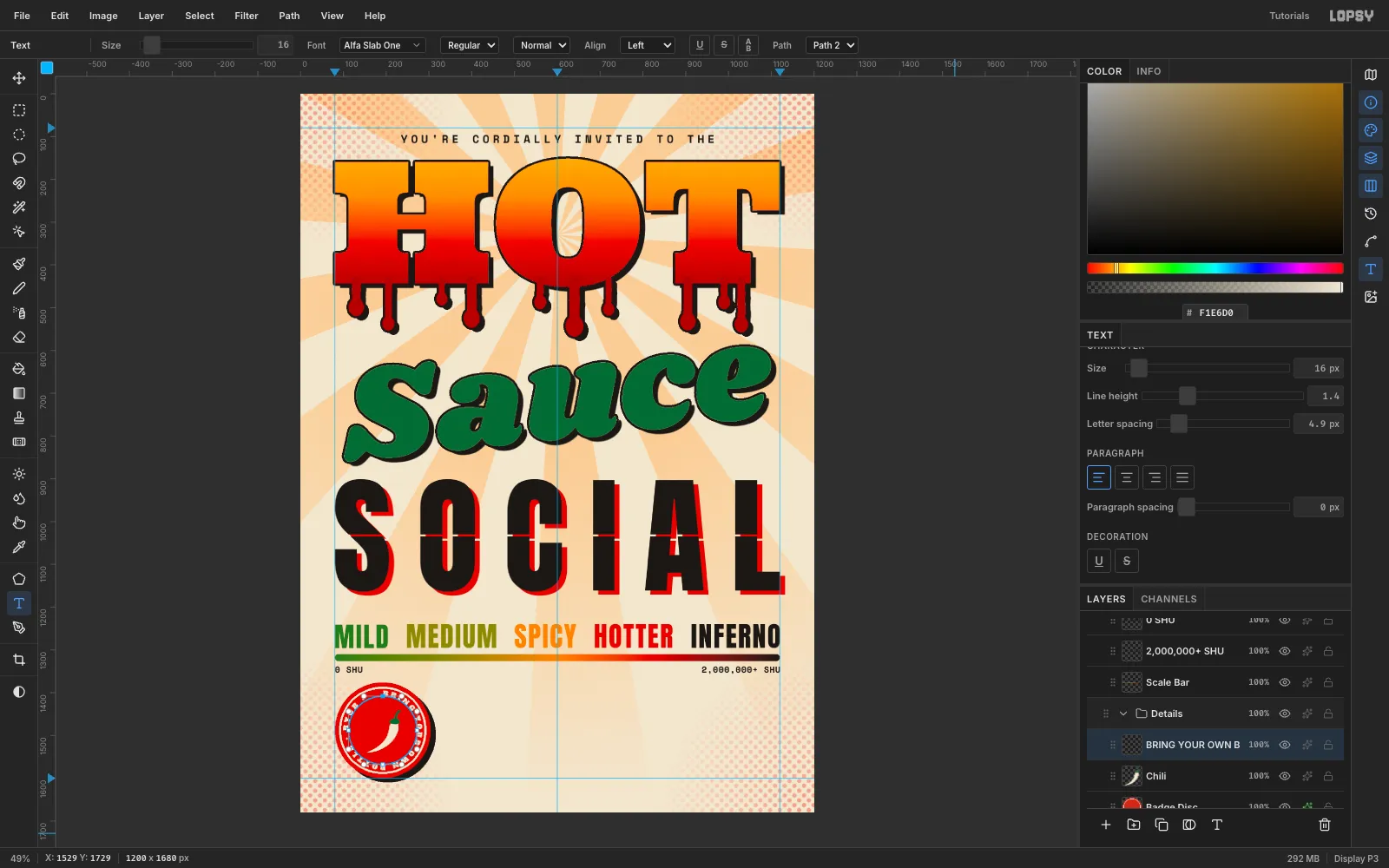
Task: Select the Magic Wand tool
Action: pyautogui.click(x=19, y=207)
